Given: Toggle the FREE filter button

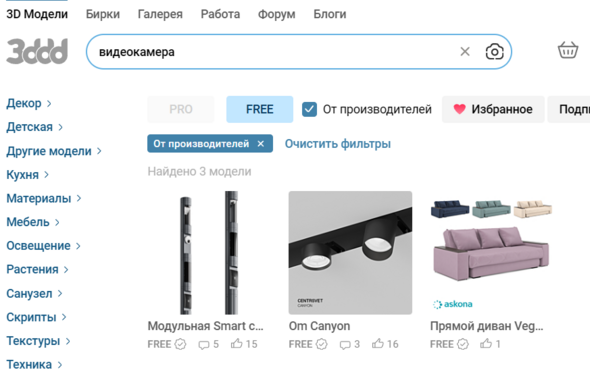Looking at the screenshot, I should pos(260,109).
